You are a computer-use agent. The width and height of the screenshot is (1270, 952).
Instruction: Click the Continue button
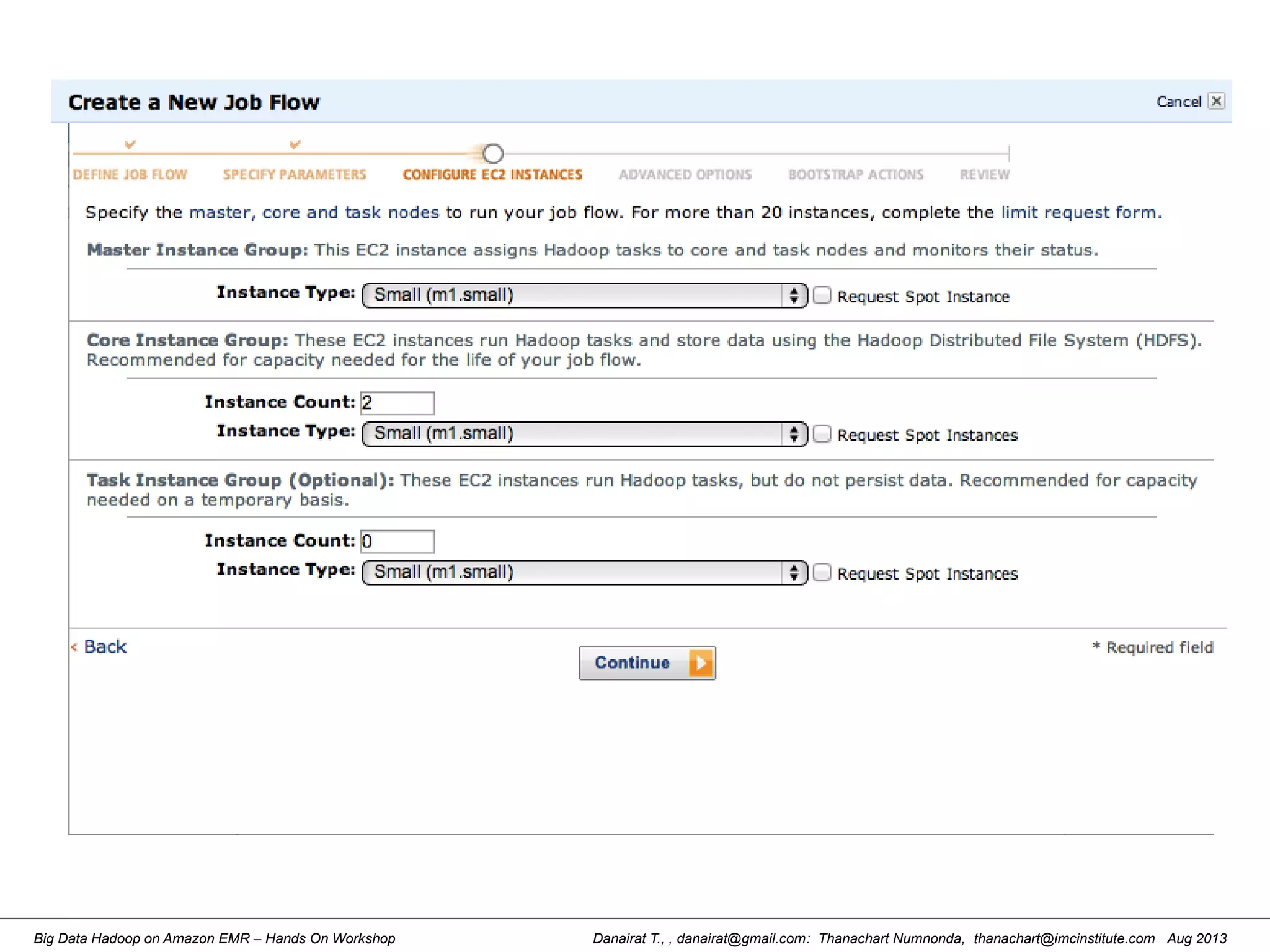pyautogui.click(x=647, y=663)
